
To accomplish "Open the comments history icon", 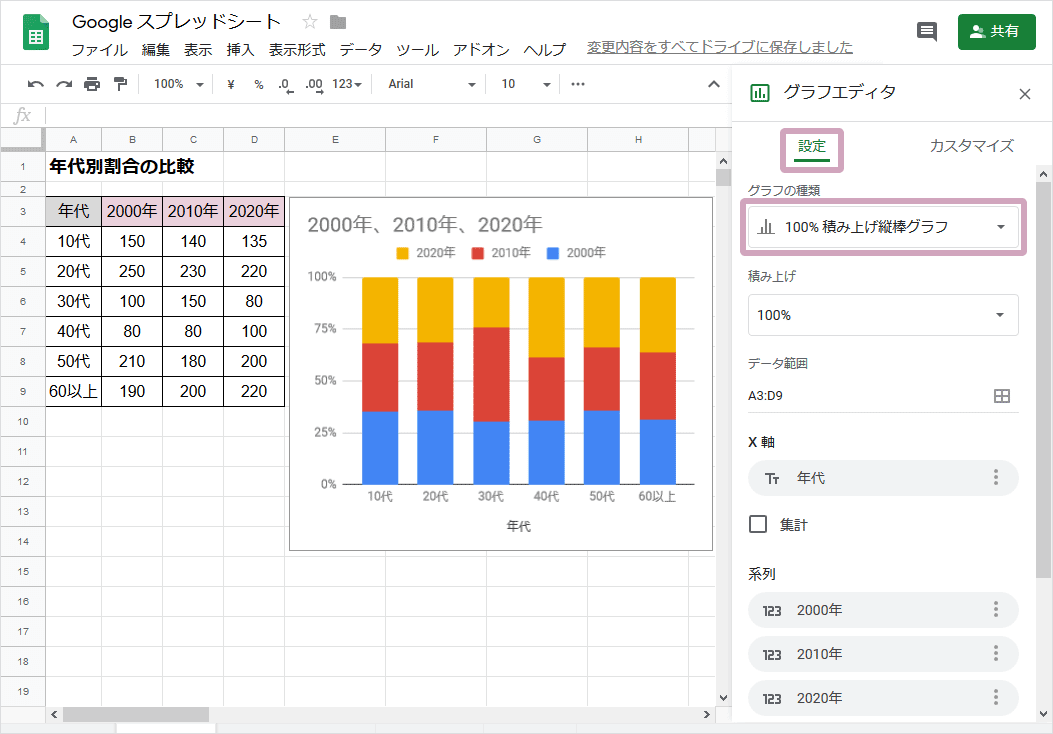I will (x=927, y=31).
